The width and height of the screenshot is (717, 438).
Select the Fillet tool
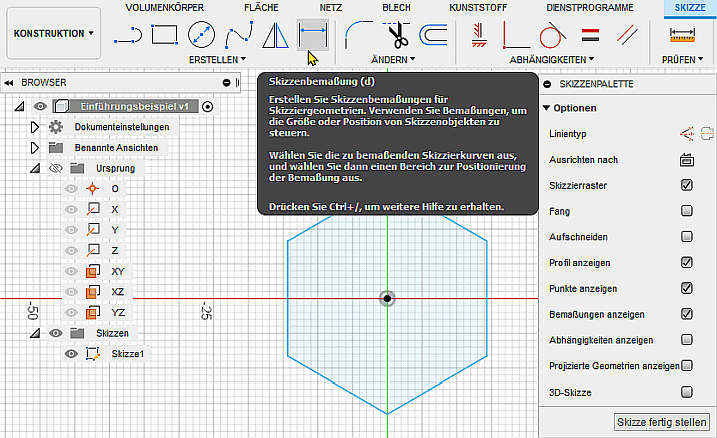click(359, 36)
